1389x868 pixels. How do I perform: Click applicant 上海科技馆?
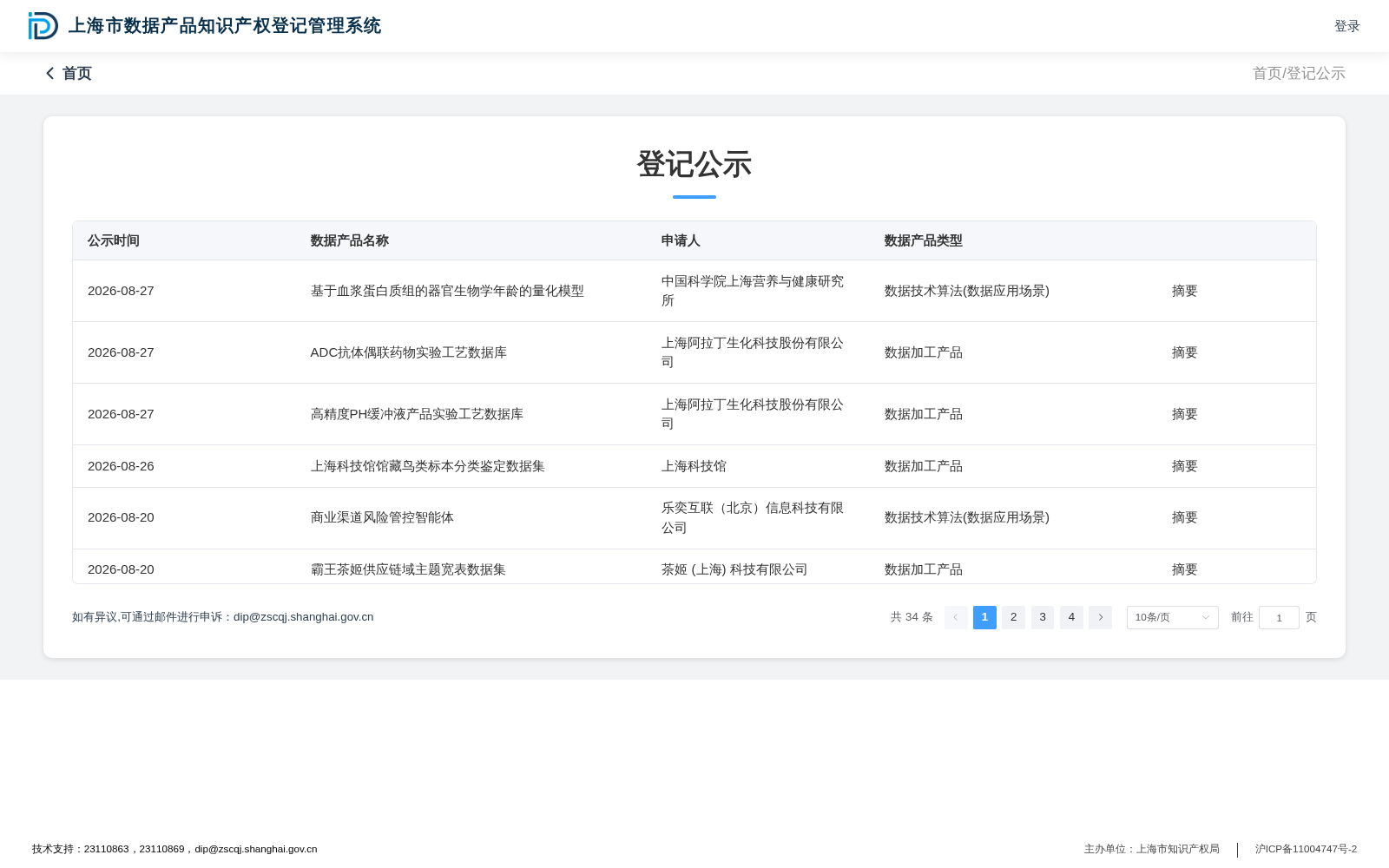click(x=694, y=466)
